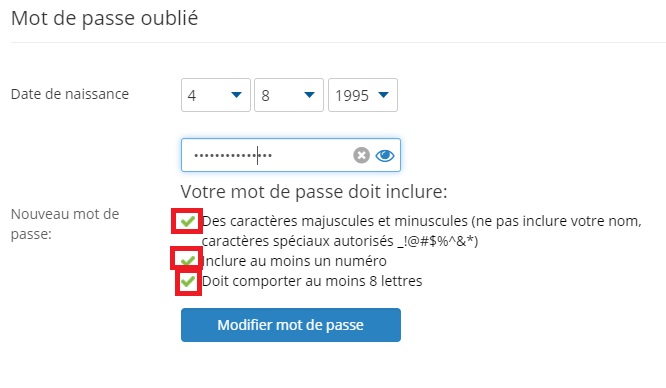Viewport: 666px width, 388px height.
Task: Click the arrow of the day dropdown
Action: tap(236, 95)
